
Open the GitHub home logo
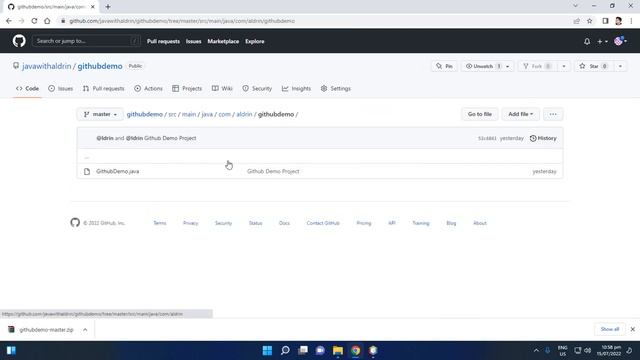pyautogui.click(x=19, y=41)
